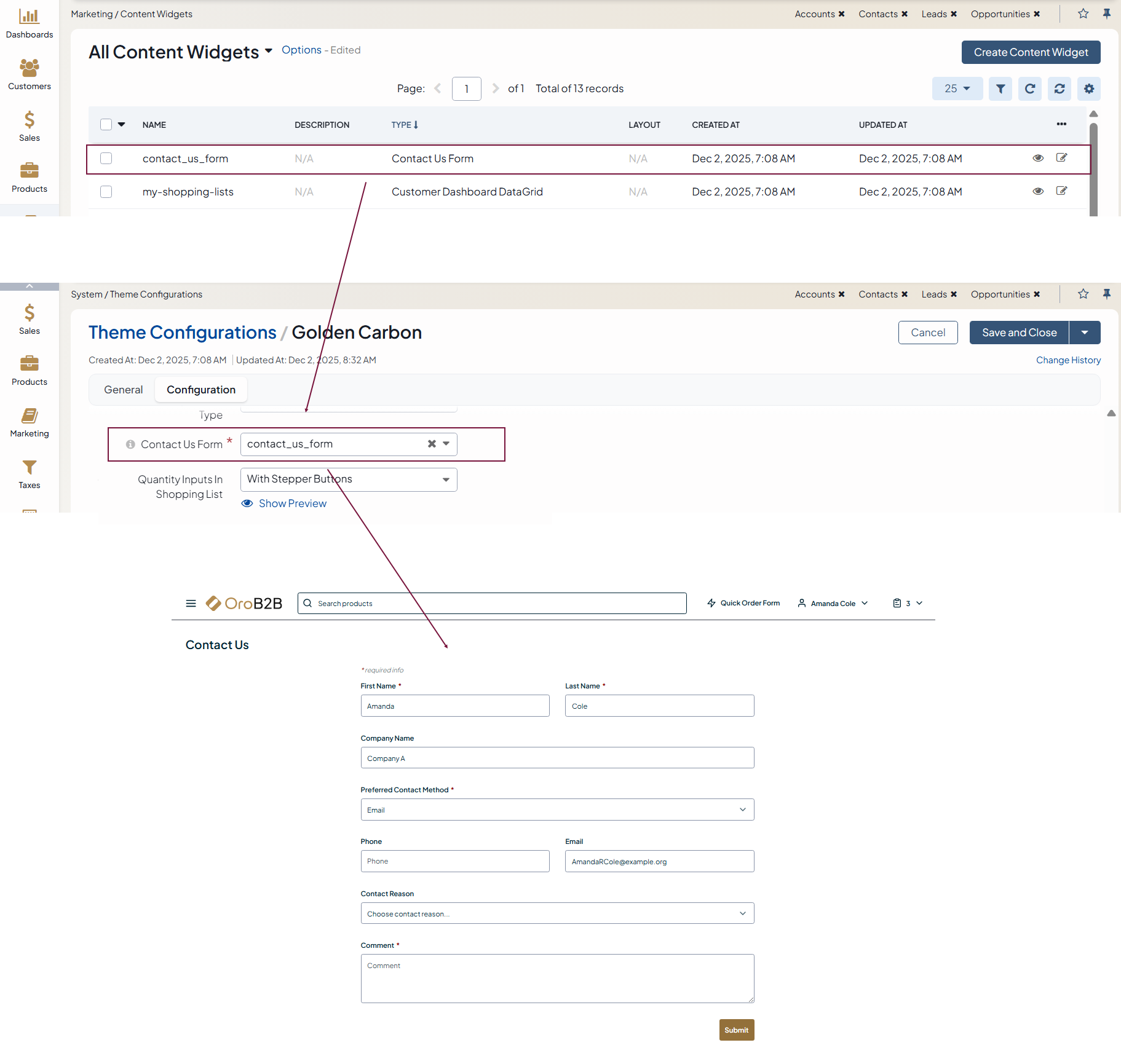Cancel the theme configuration edit
The height and width of the screenshot is (1064, 1121).
[x=928, y=333]
